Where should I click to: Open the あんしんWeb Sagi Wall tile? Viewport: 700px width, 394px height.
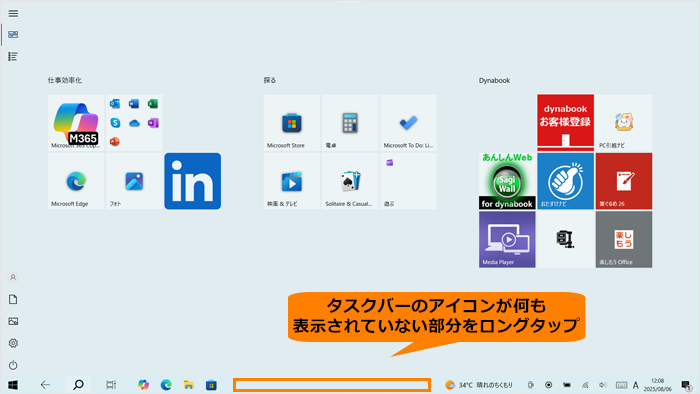coord(507,181)
